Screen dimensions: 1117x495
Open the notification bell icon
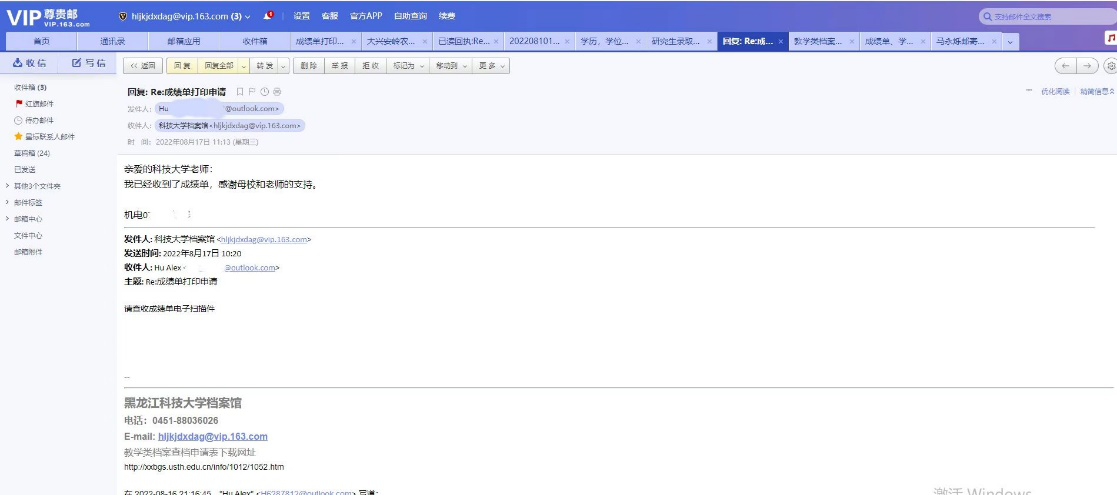pos(268,16)
